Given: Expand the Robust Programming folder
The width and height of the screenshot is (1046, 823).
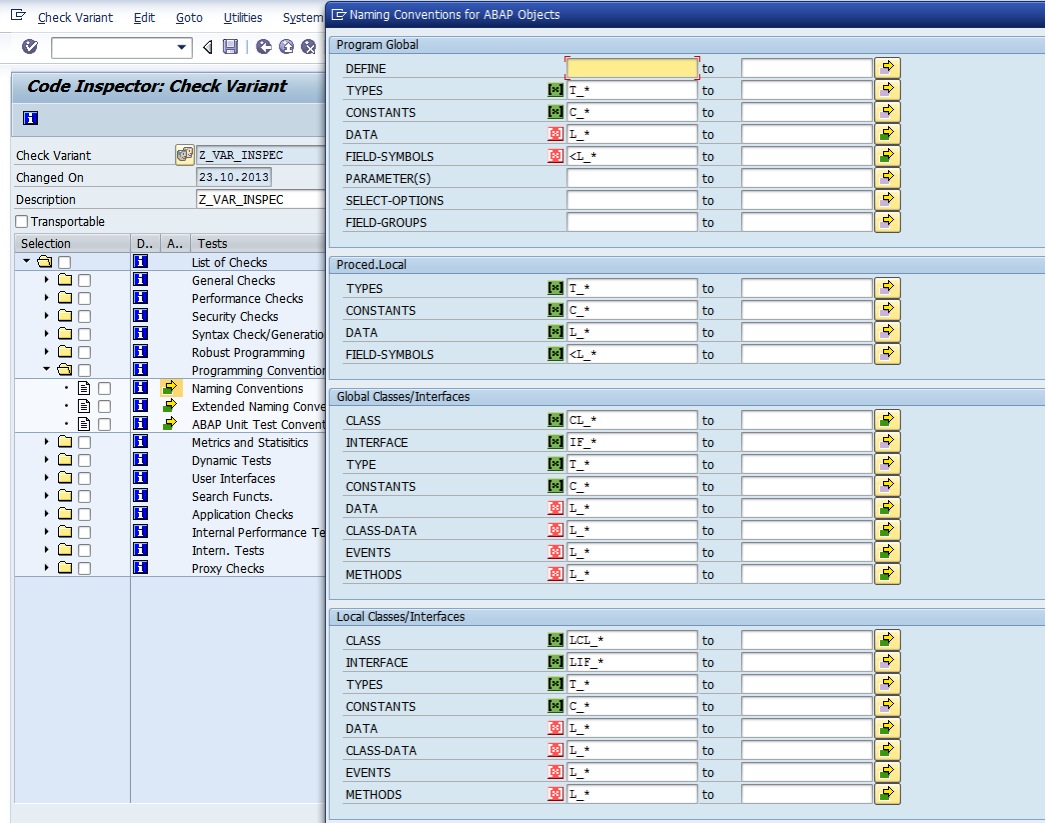Looking at the screenshot, I should [46, 351].
